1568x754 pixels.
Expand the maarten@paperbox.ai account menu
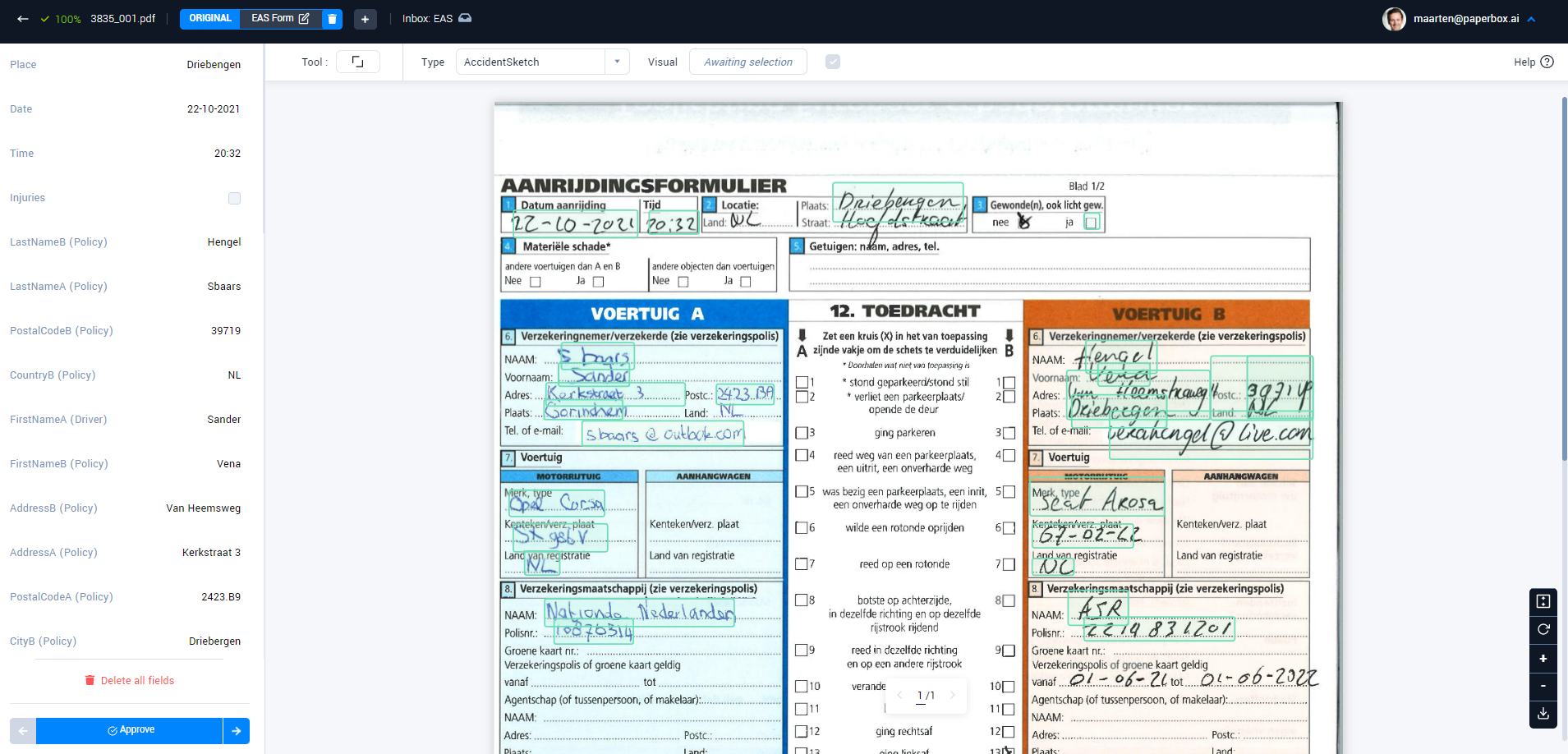[x=1531, y=18]
